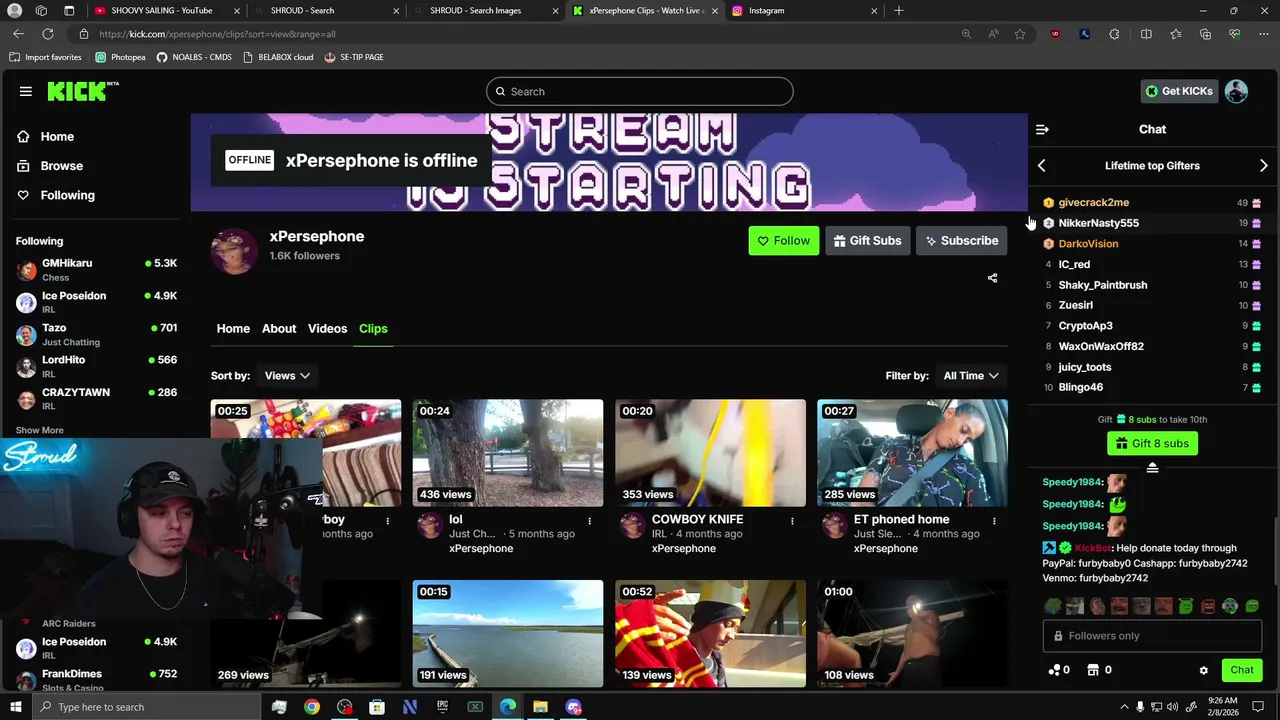Open chat settings gear icon
The height and width of the screenshot is (720, 1280).
[x=1204, y=670]
